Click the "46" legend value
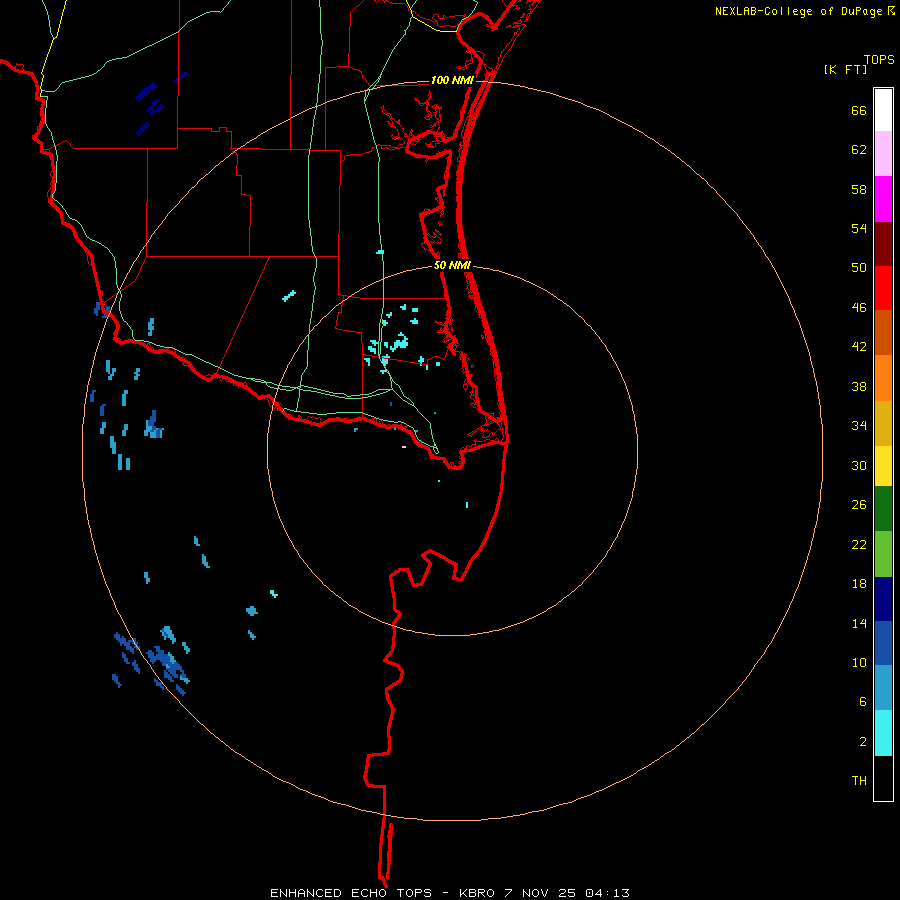 tap(859, 308)
